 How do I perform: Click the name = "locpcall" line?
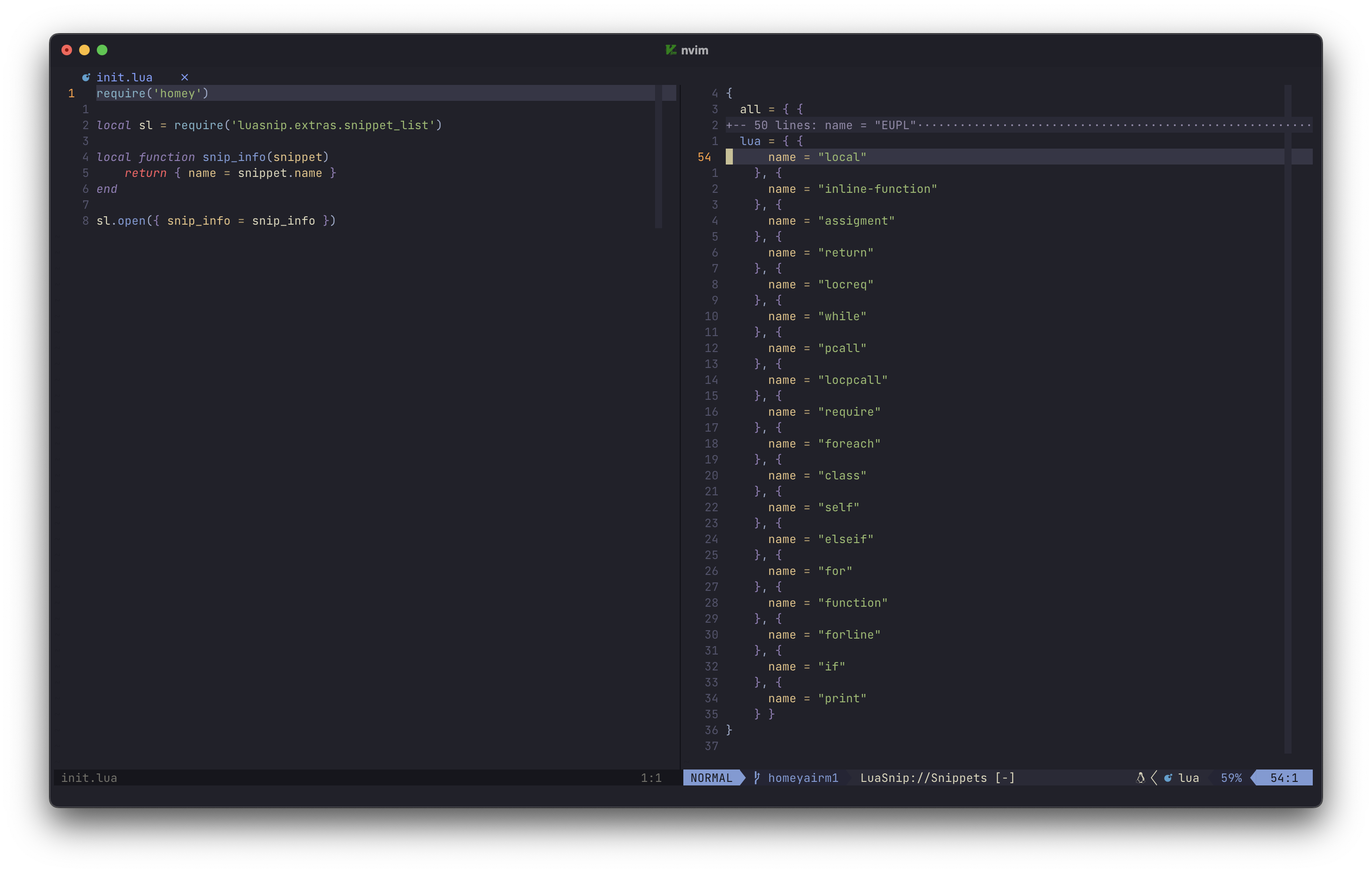click(828, 380)
